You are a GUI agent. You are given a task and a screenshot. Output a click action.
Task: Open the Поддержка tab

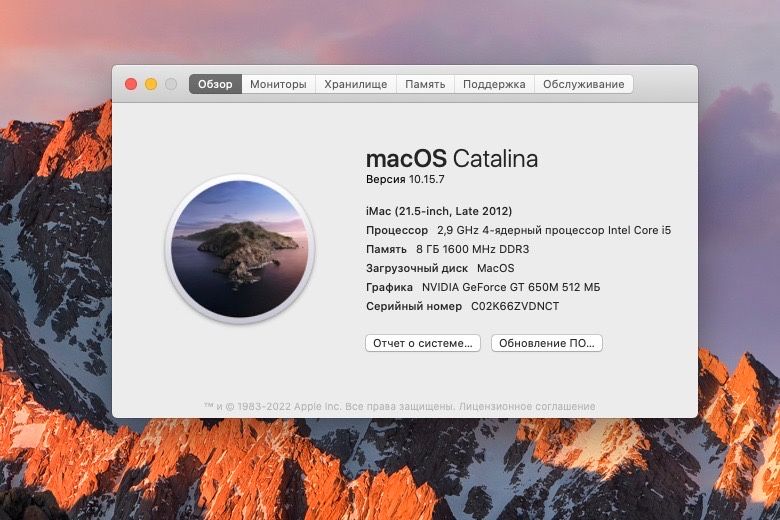pos(494,84)
